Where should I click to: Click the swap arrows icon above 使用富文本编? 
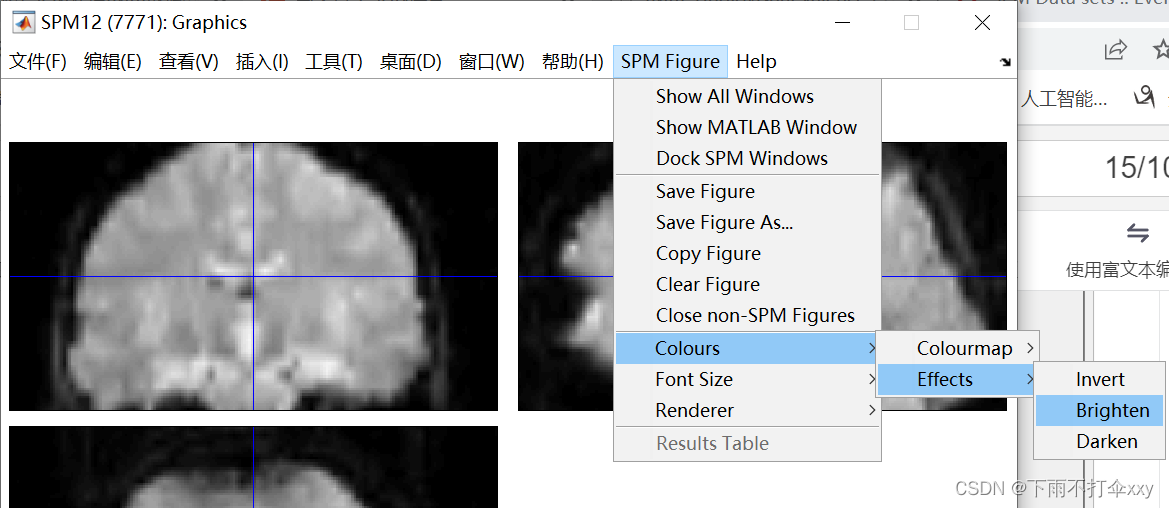point(1138,233)
